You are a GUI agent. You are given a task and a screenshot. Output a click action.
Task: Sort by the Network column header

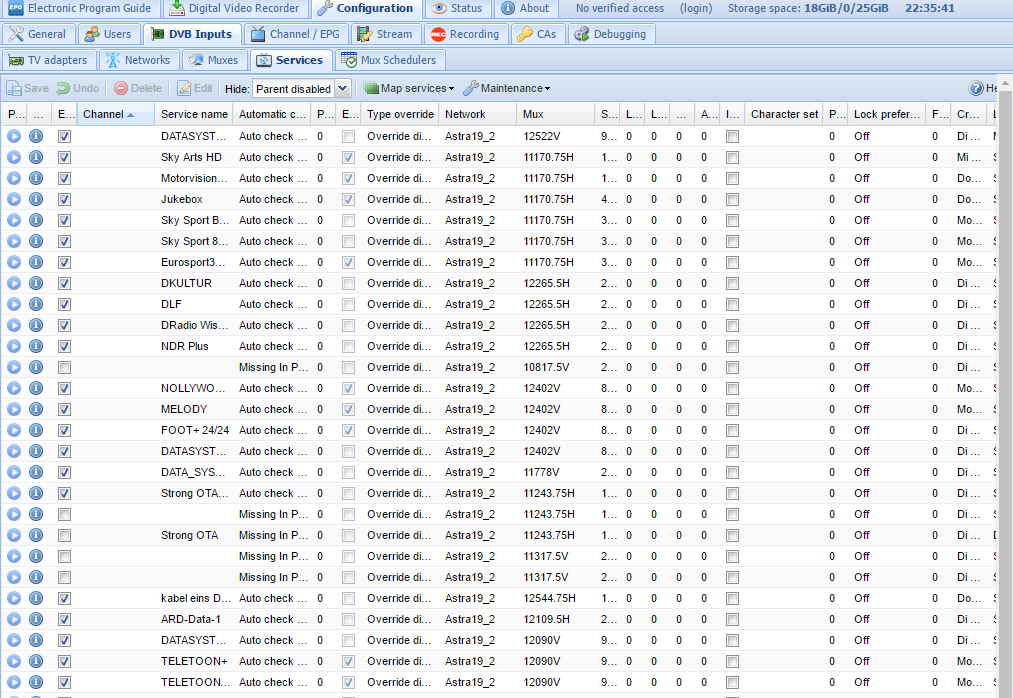tap(477, 114)
